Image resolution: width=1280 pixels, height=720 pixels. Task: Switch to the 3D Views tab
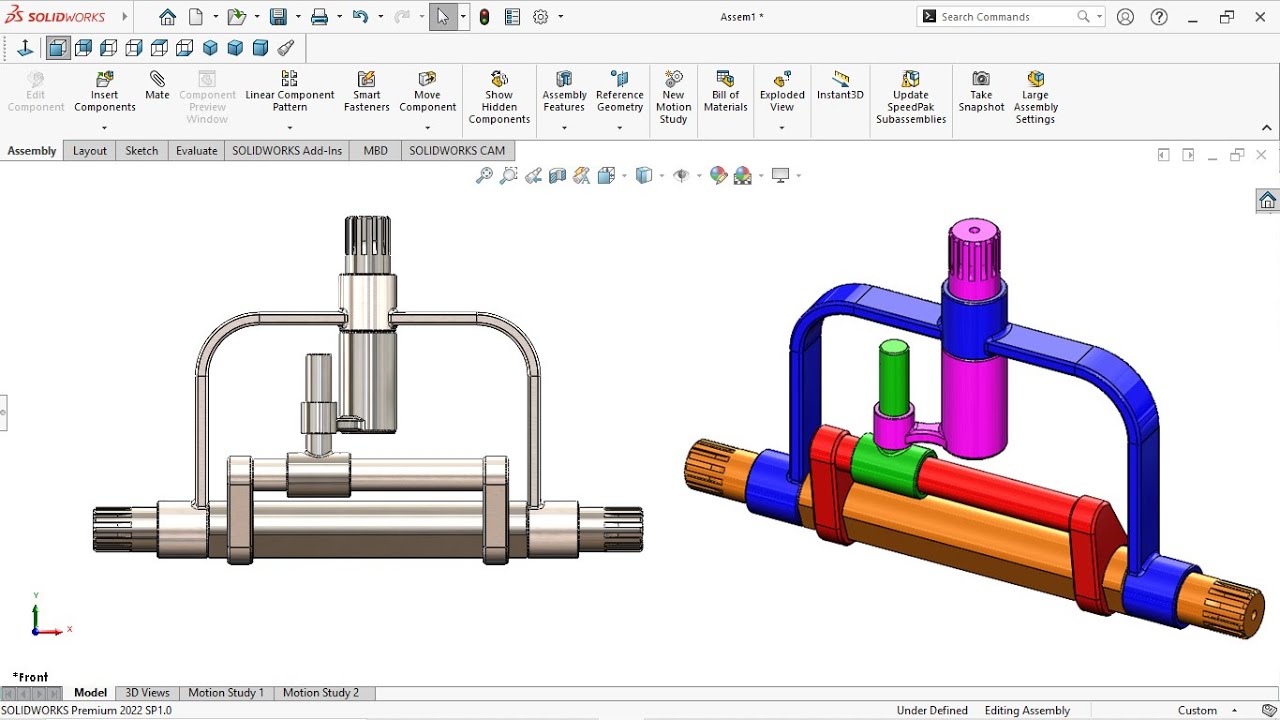coord(147,693)
